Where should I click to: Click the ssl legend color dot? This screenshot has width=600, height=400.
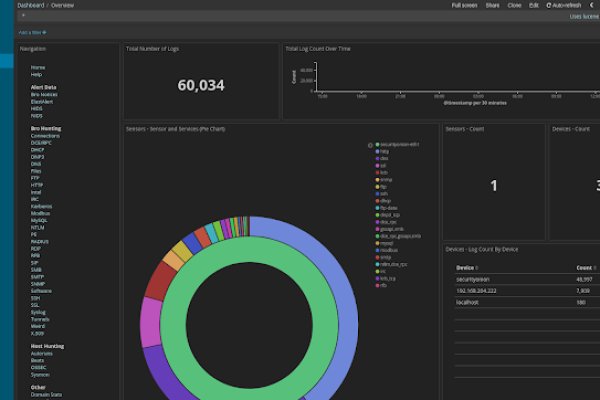[x=376, y=165]
